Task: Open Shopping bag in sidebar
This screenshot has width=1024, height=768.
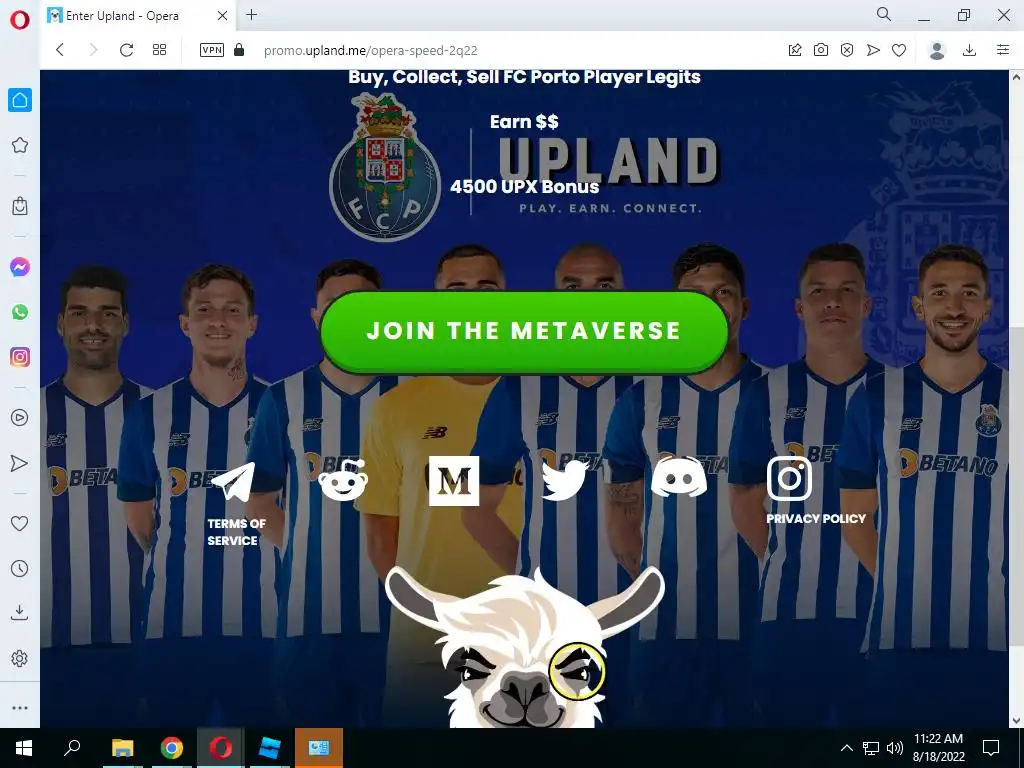Action: pyautogui.click(x=20, y=206)
